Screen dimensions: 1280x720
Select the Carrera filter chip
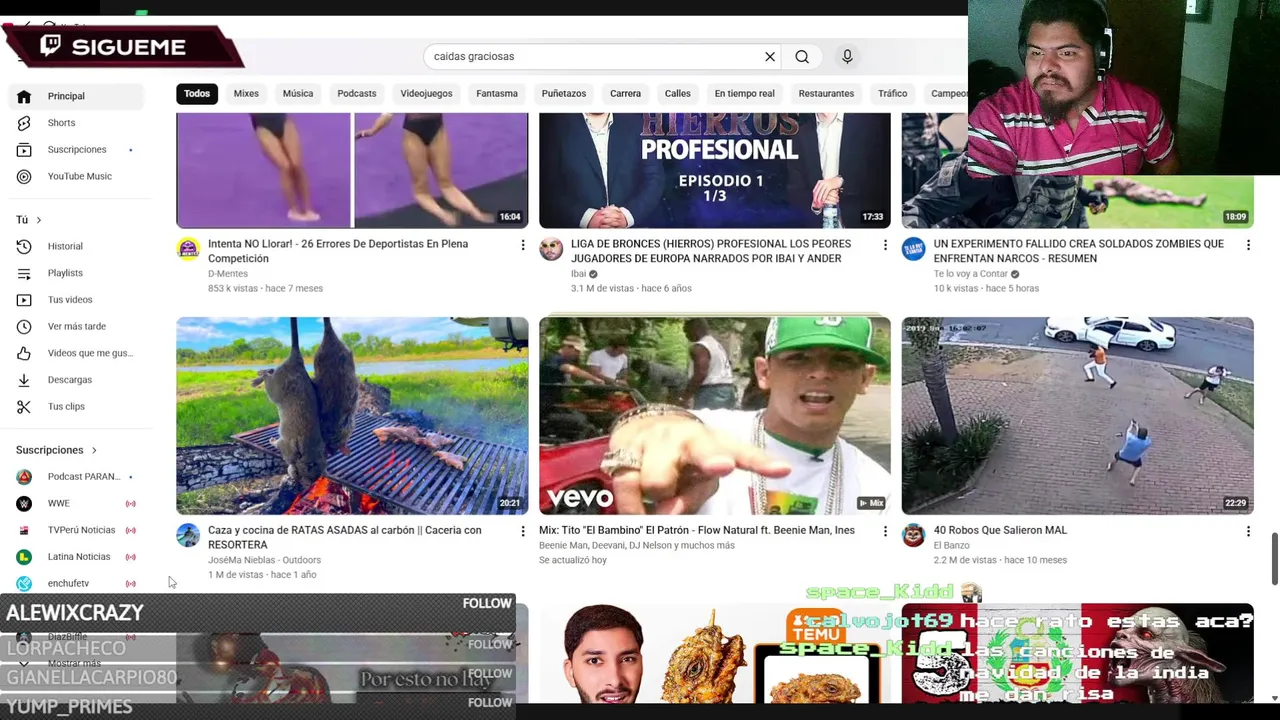tap(626, 94)
